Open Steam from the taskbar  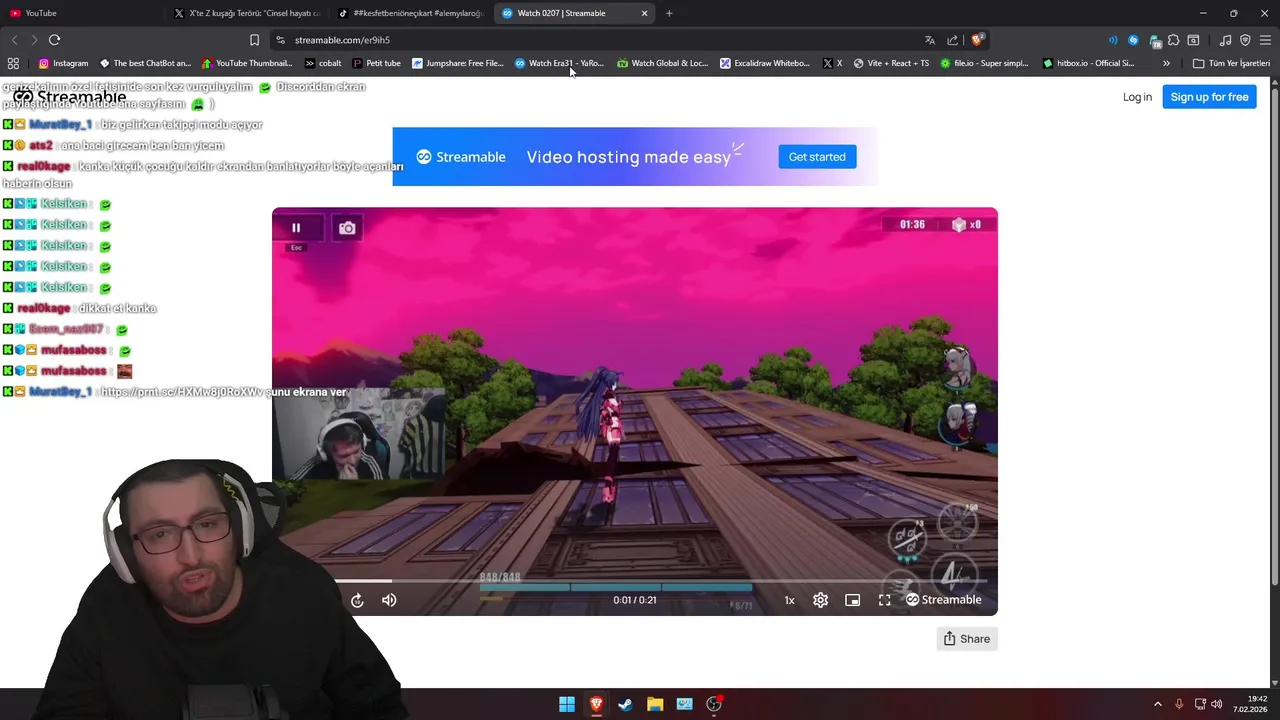pos(625,704)
